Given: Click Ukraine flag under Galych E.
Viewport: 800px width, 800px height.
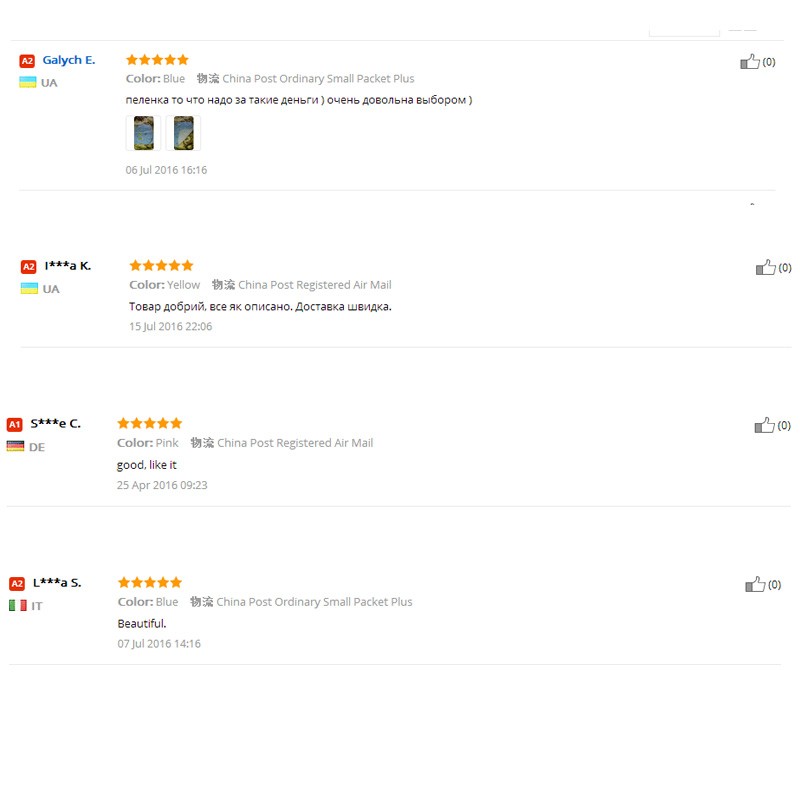Looking at the screenshot, I should (x=27, y=82).
